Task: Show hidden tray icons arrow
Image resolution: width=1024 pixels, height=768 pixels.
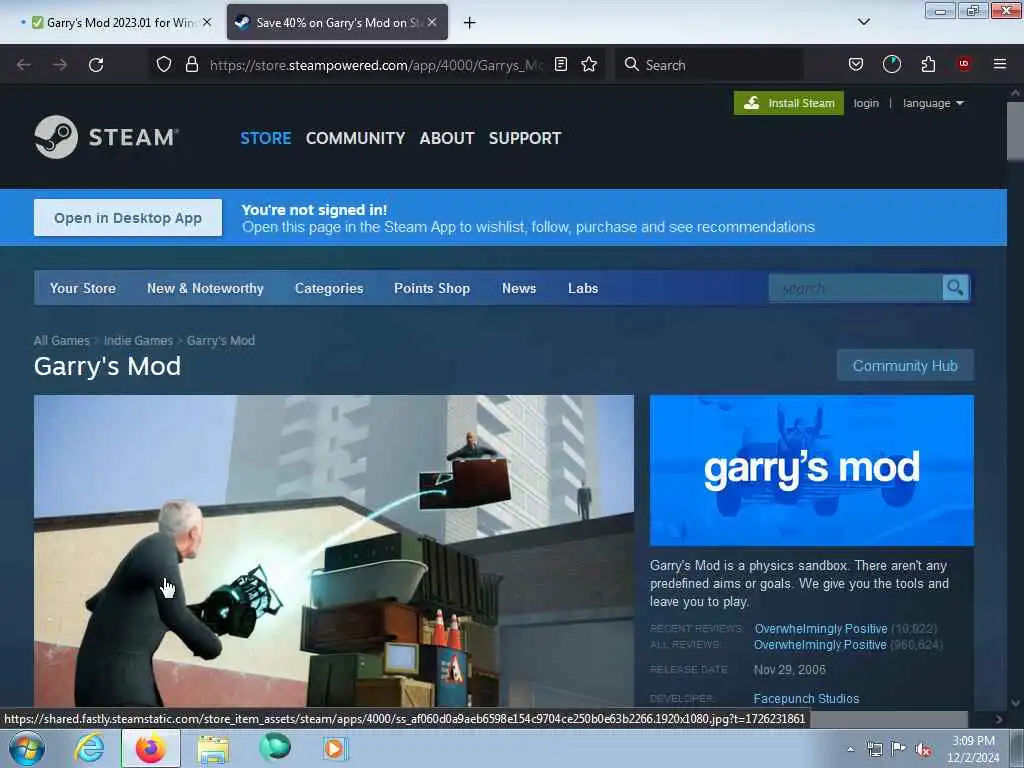Action: (850, 750)
